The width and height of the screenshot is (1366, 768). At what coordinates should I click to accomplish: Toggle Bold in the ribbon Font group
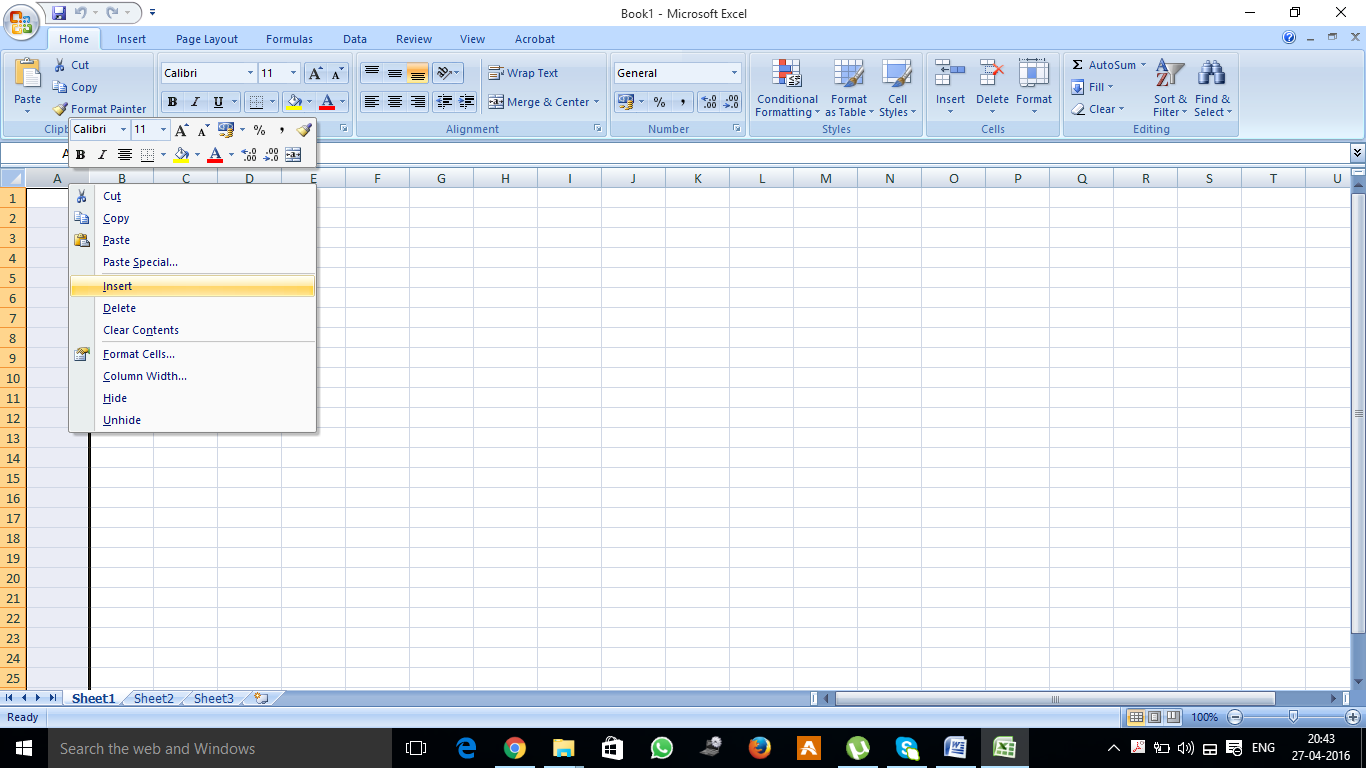[172, 102]
